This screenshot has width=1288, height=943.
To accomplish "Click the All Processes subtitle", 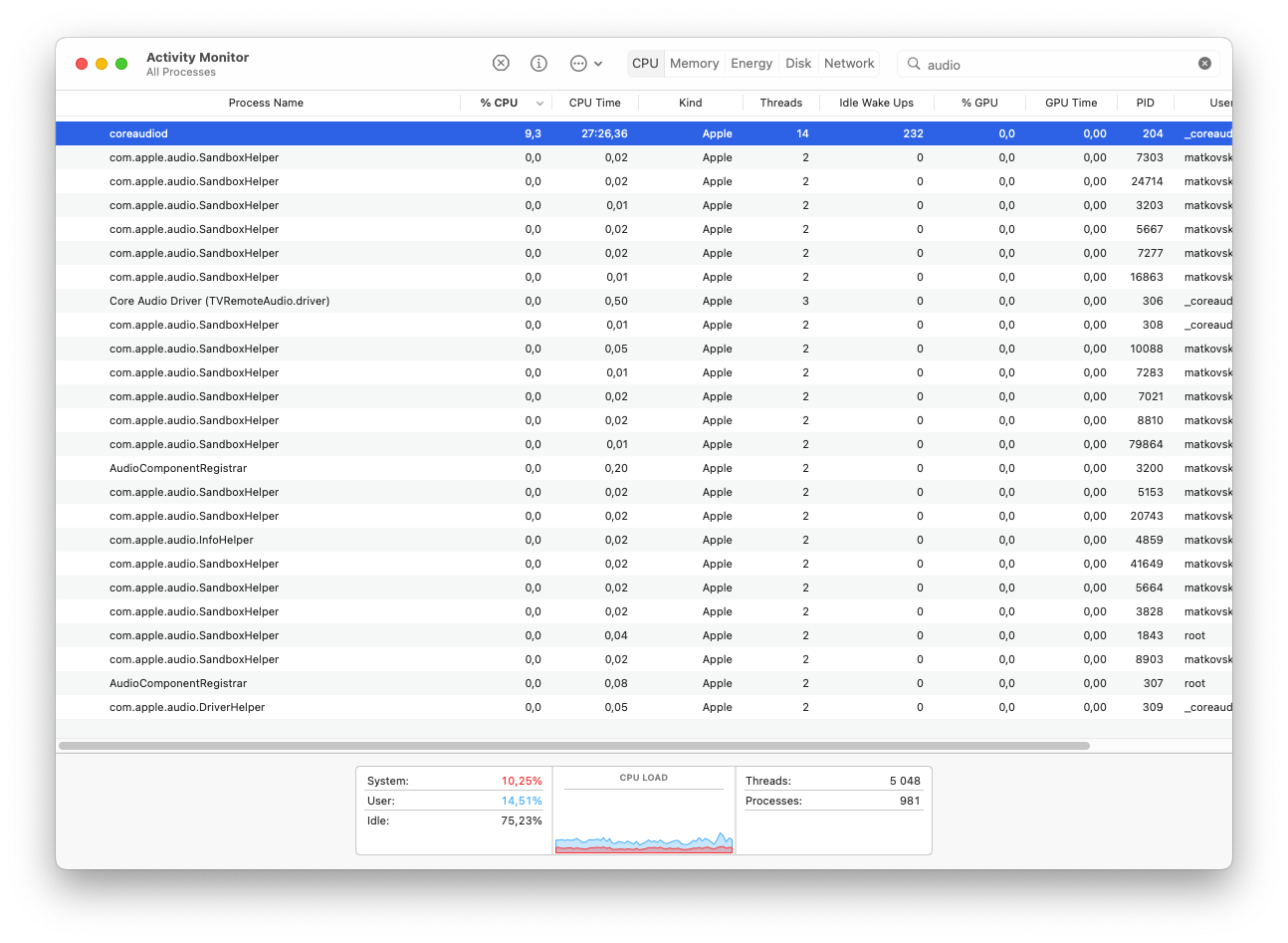I will (181, 72).
